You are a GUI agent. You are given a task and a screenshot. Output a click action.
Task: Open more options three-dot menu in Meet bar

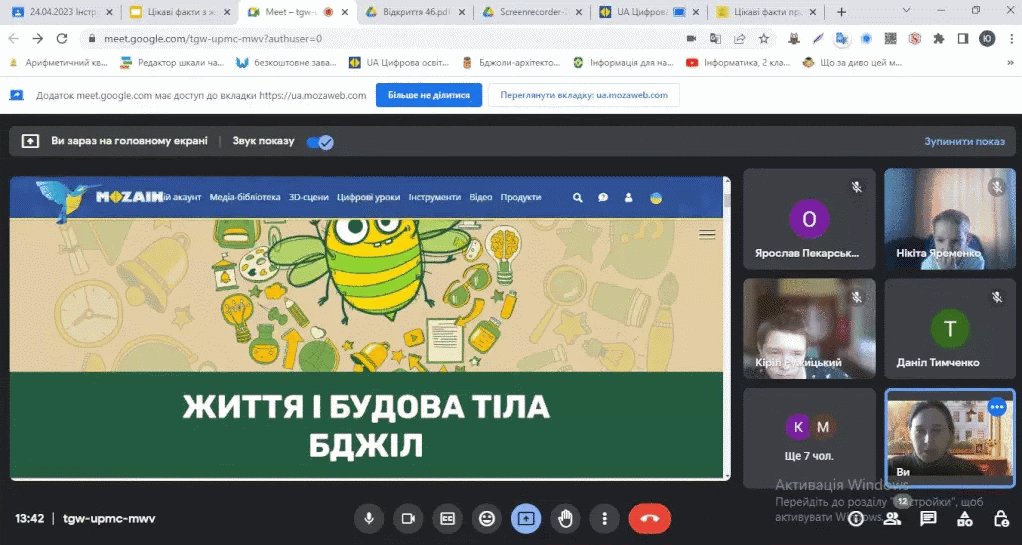[x=604, y=518]
